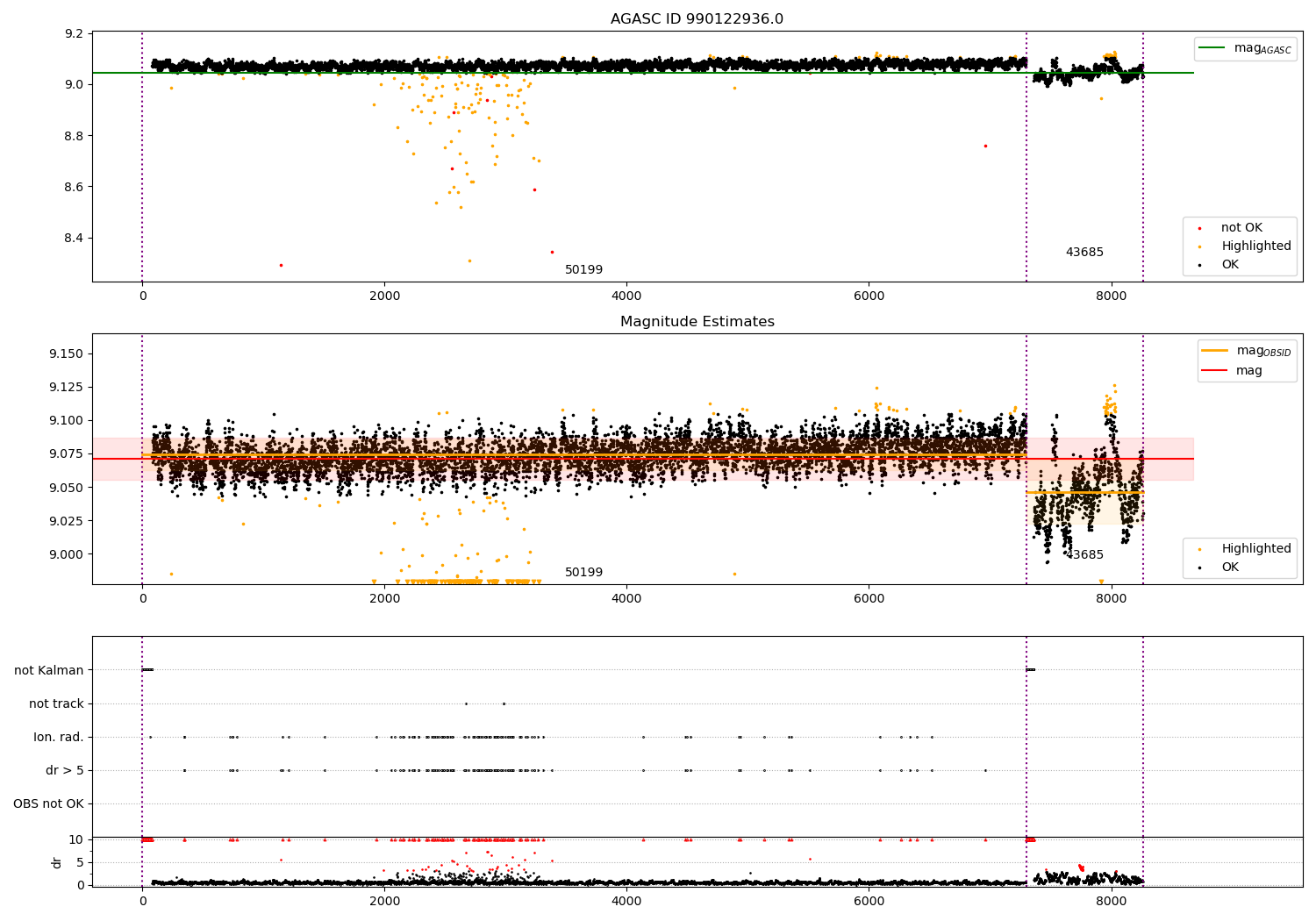The height and width of the screenshot is (921, 1316).
Task: Click the 9.2 tick on top plot
Action: tap(74, 34)
